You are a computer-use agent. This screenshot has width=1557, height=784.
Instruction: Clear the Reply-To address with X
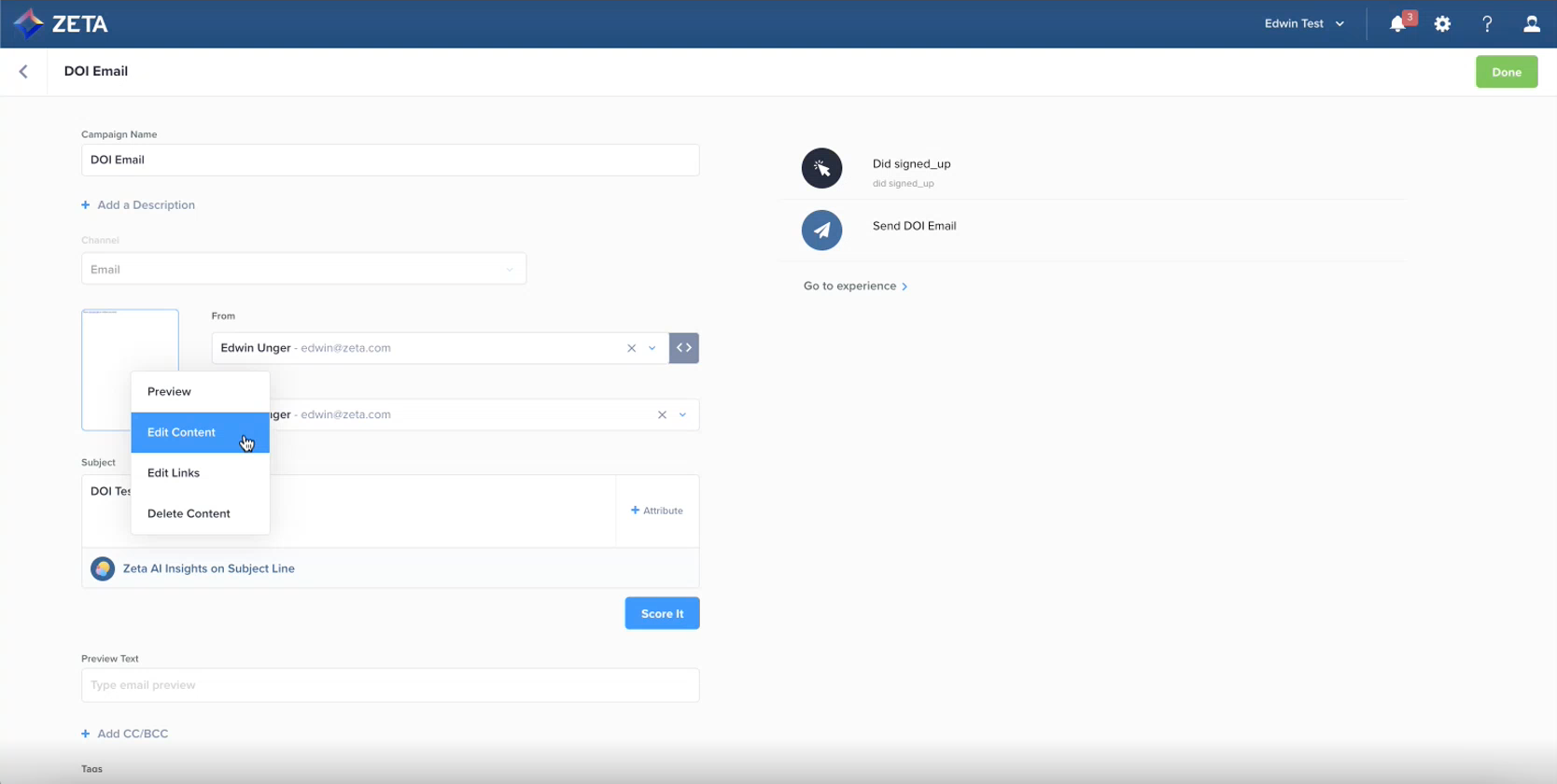click(x=662, y=415)
